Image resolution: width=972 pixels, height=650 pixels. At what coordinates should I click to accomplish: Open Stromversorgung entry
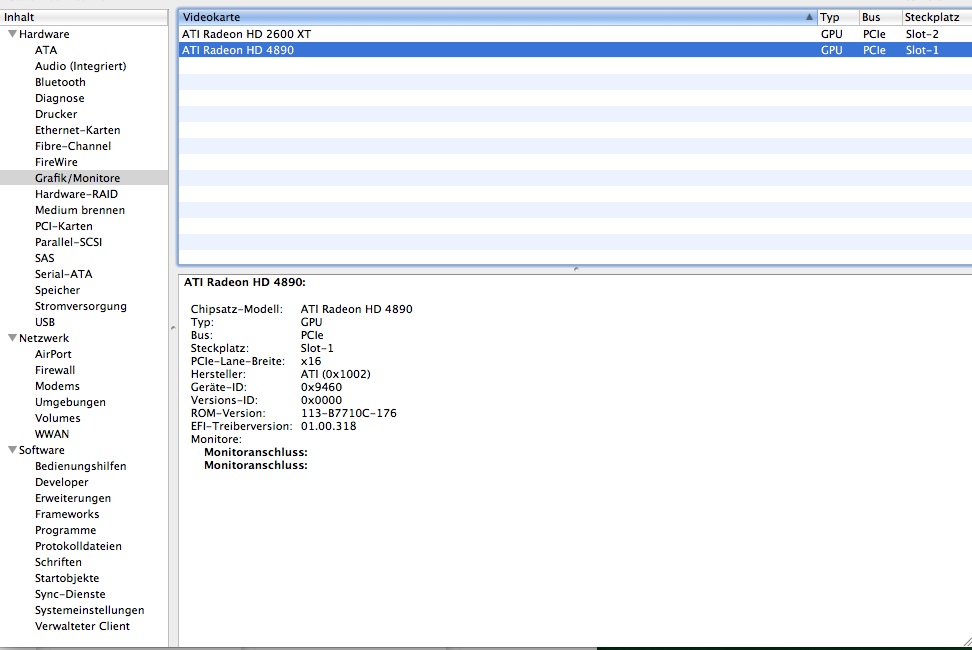81,306
